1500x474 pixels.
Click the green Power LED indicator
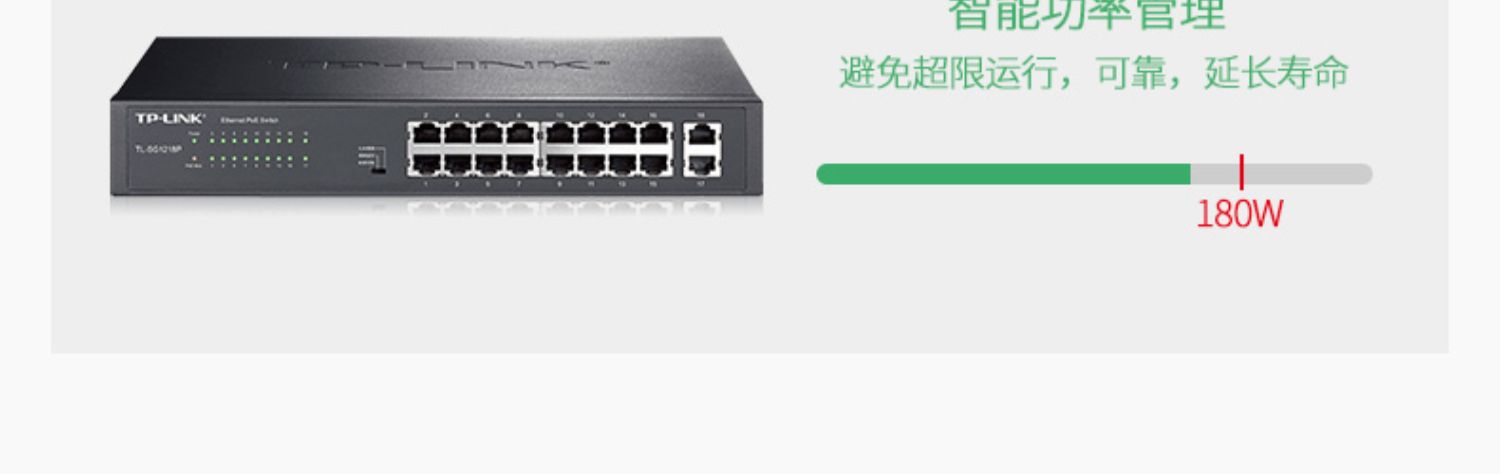[x=194, y=140]
